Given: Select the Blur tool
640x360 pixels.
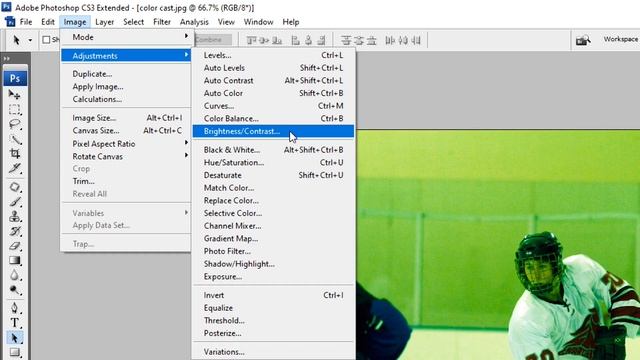Looking at the screenshot, I should (x=14, y=275).
